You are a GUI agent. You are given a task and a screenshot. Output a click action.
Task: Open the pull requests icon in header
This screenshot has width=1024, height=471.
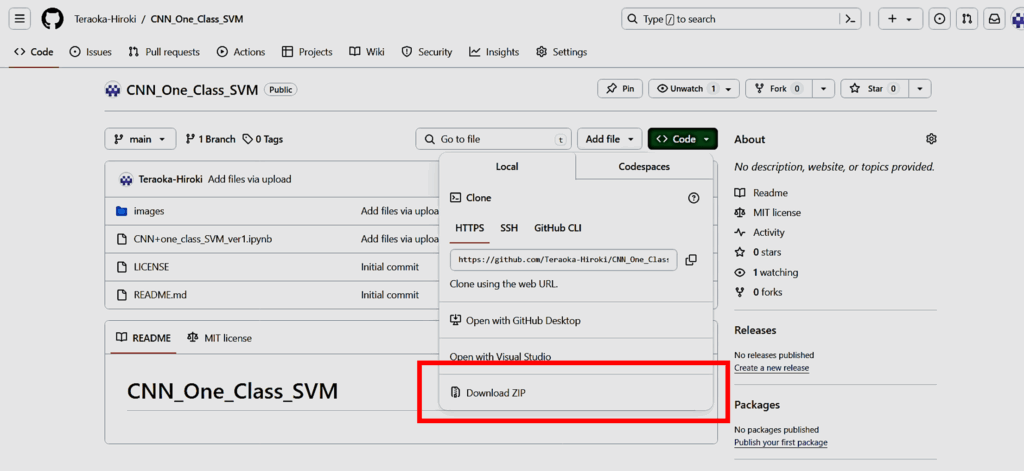point(967,19)
